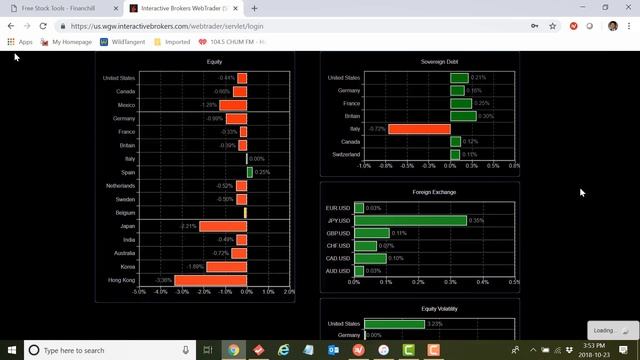The height and width of the screenshot is (360, 640).
Task: Click the Switzerland label in Sovereign Debt
Action: (x=346, y=154)
